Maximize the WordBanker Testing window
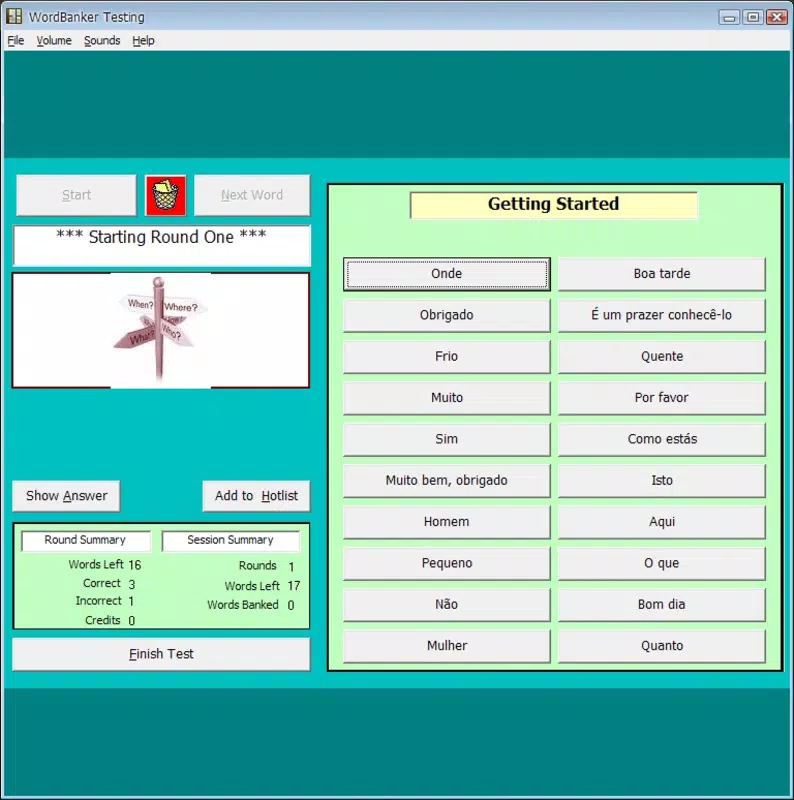The height and width of the screenshot is (800, 794). (x=753, y=17)
